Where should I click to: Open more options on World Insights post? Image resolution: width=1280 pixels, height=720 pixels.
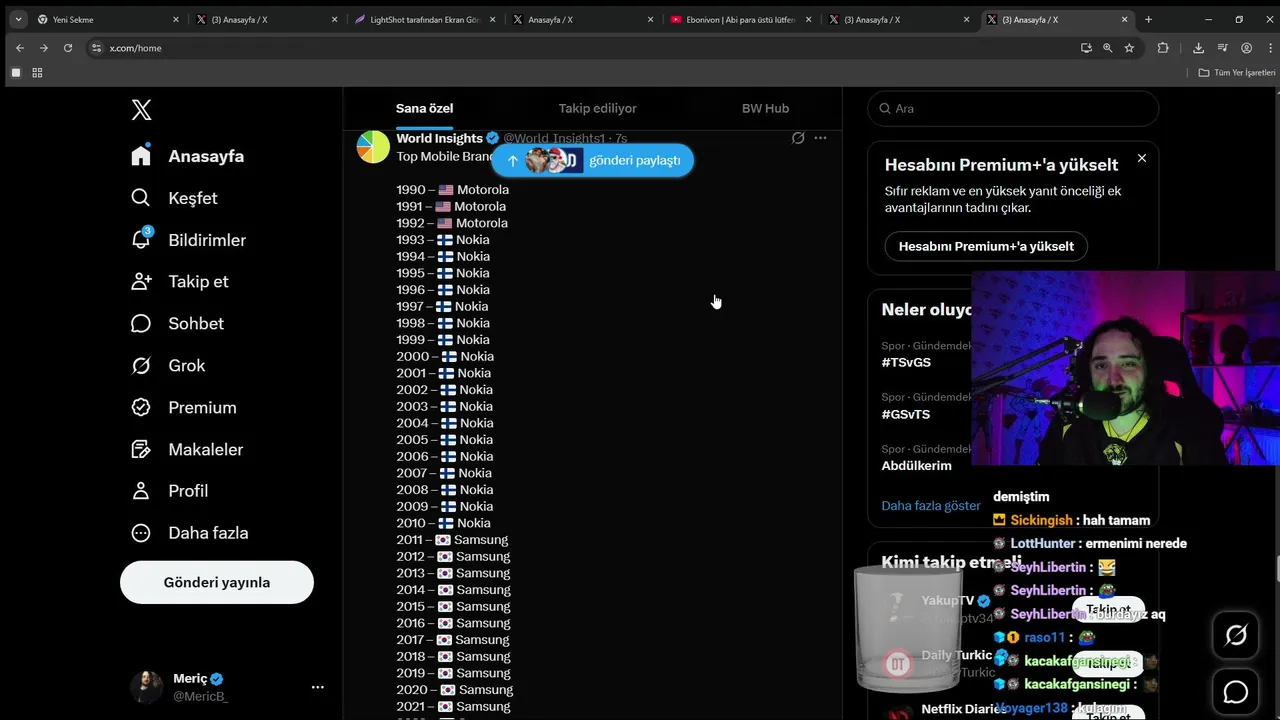(820, 138)
